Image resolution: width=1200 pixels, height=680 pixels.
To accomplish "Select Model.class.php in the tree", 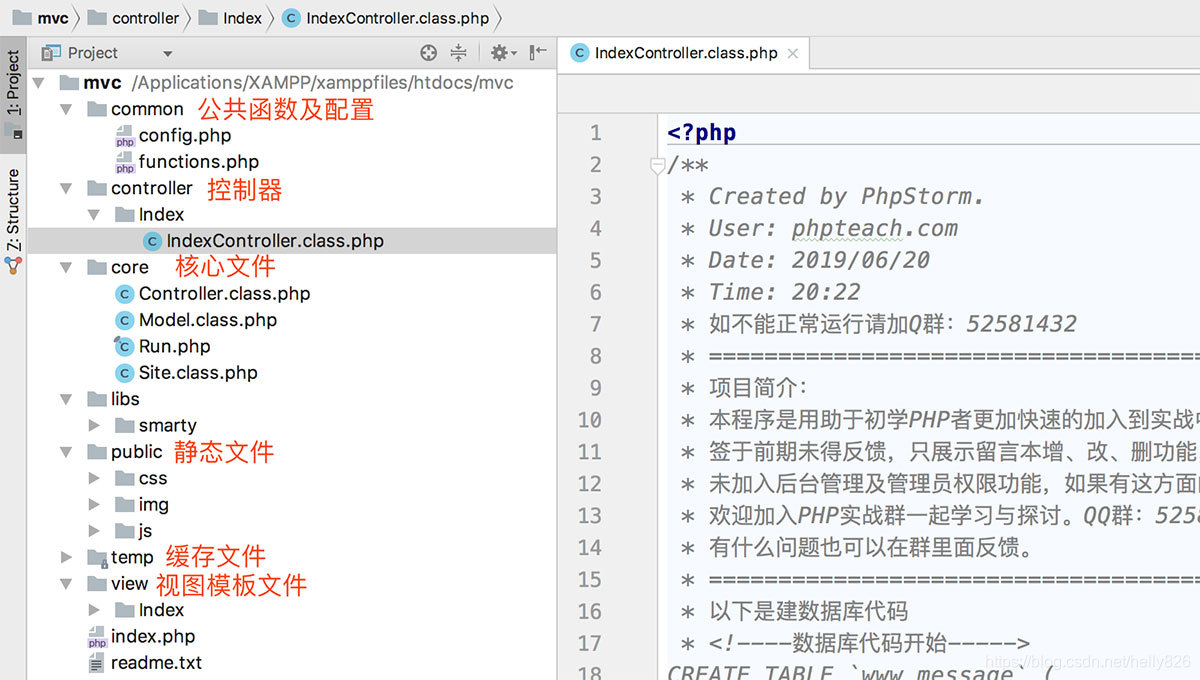I will point(207,320).
